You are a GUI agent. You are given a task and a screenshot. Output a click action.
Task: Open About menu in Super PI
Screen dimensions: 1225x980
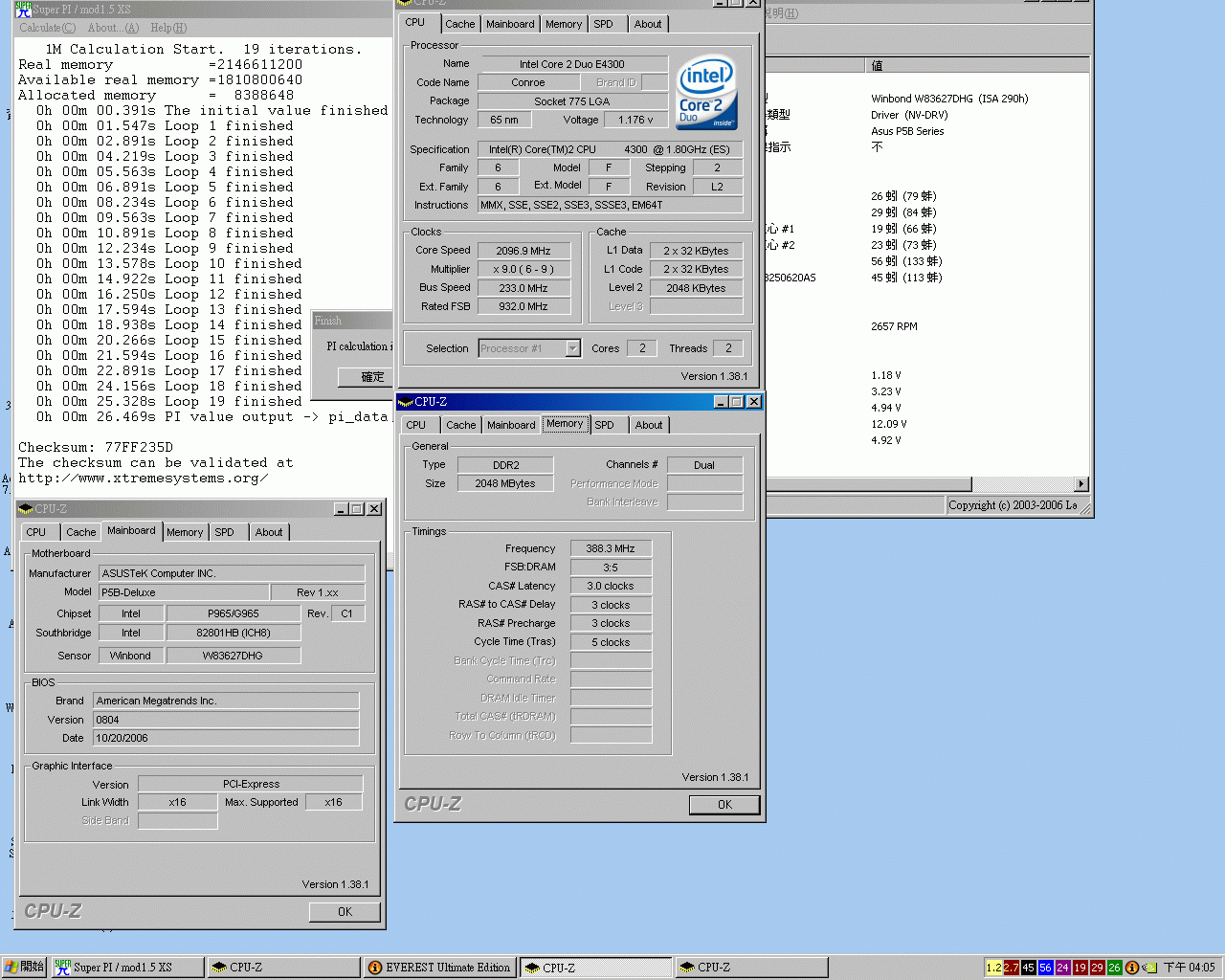tap(113, 28)
